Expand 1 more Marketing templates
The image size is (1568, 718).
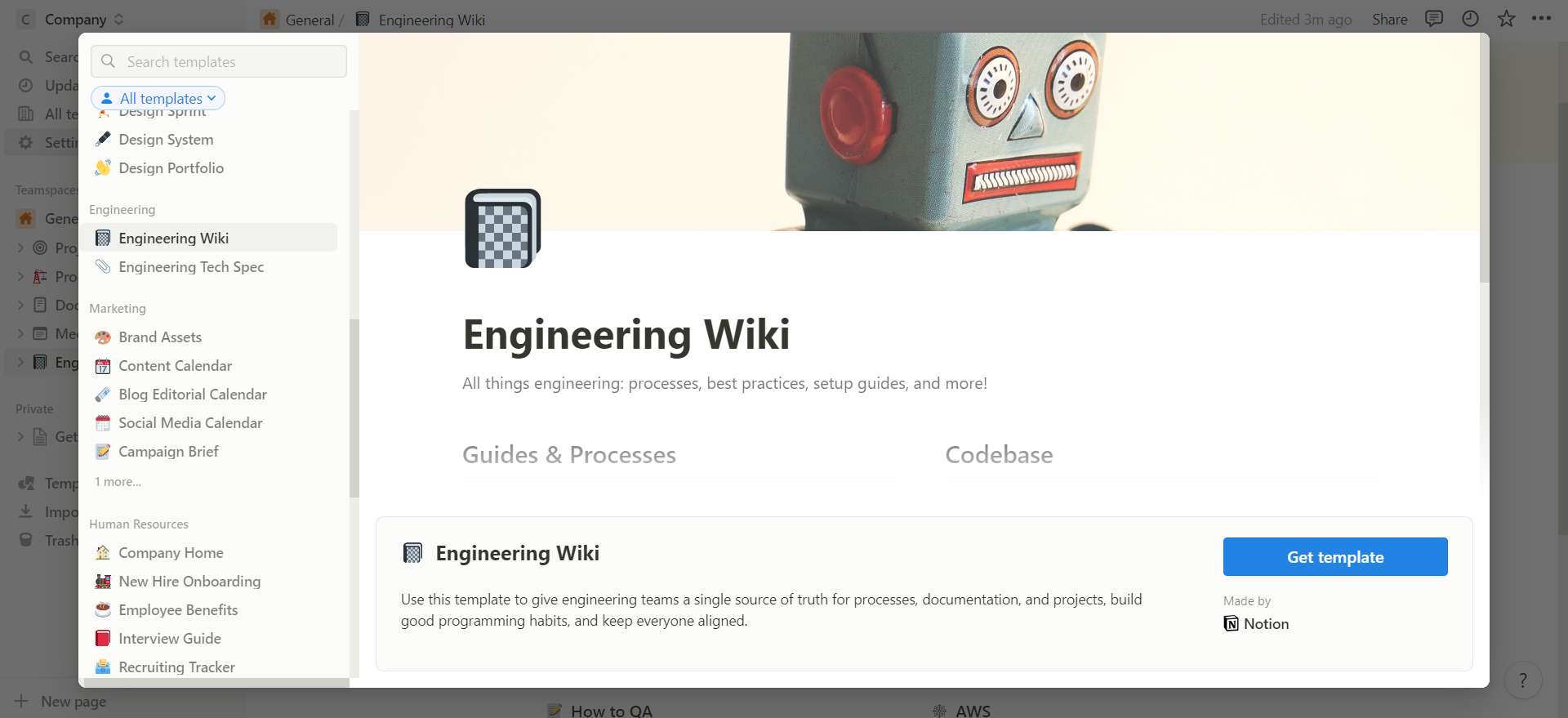[118, 482]
